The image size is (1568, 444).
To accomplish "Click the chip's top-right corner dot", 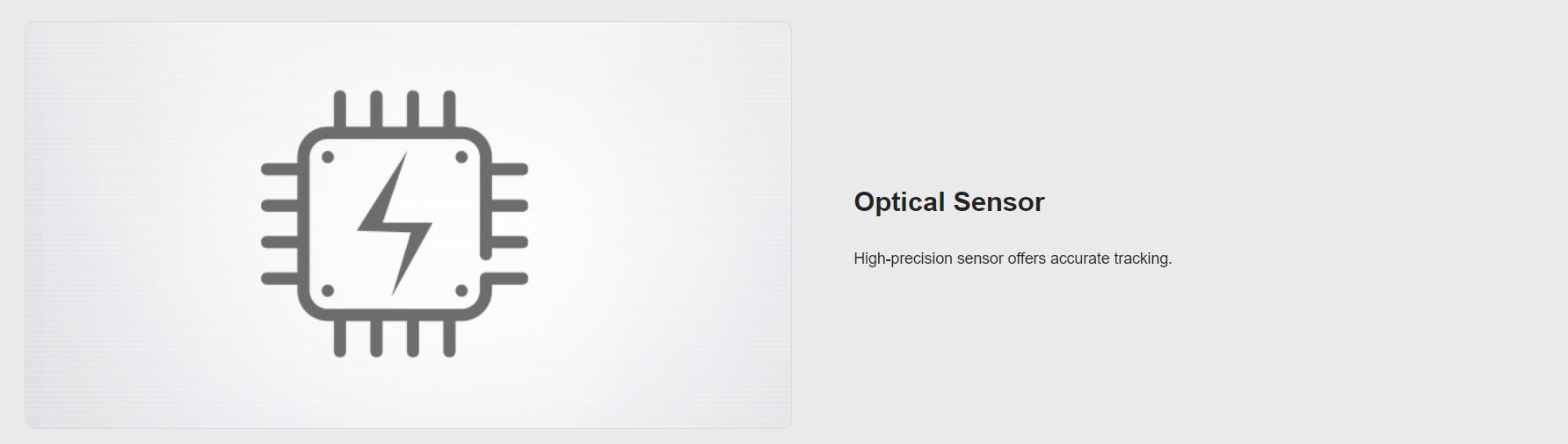I will pyautogui.click(x=461, y=157).
